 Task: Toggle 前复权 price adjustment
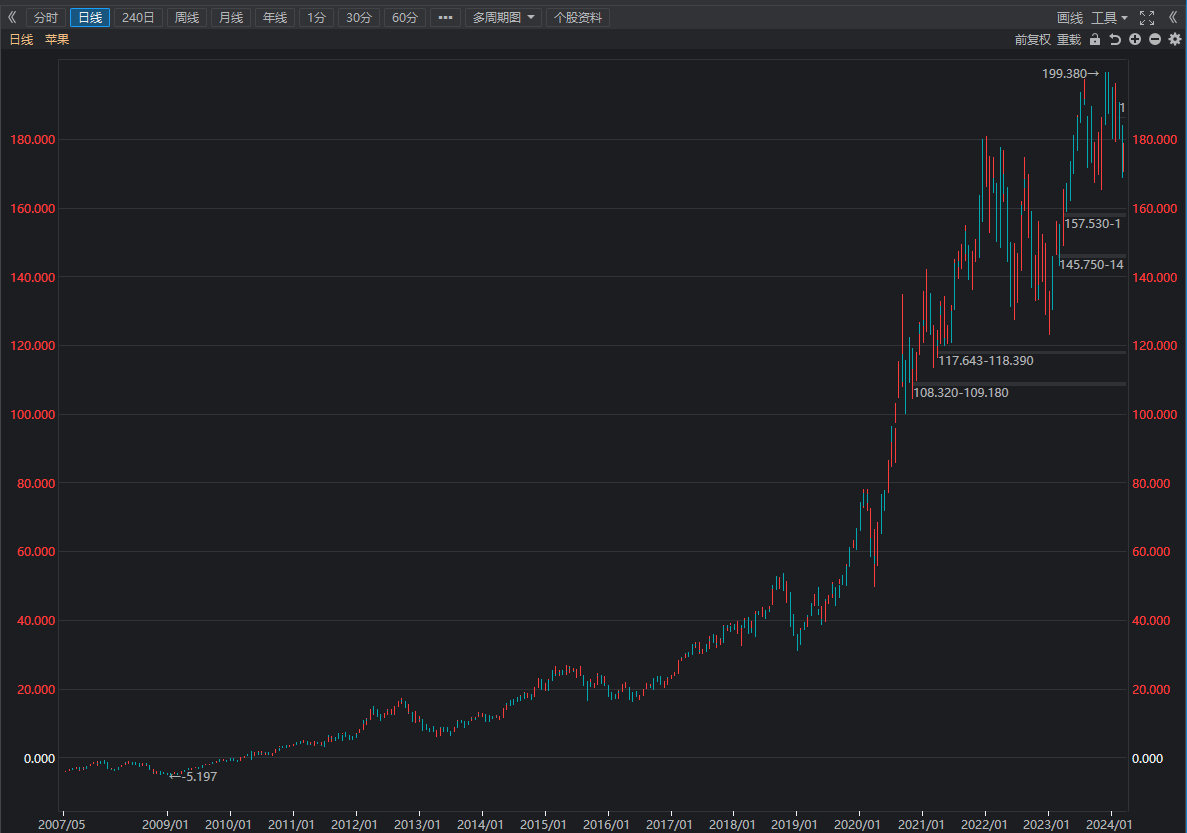1033,39
